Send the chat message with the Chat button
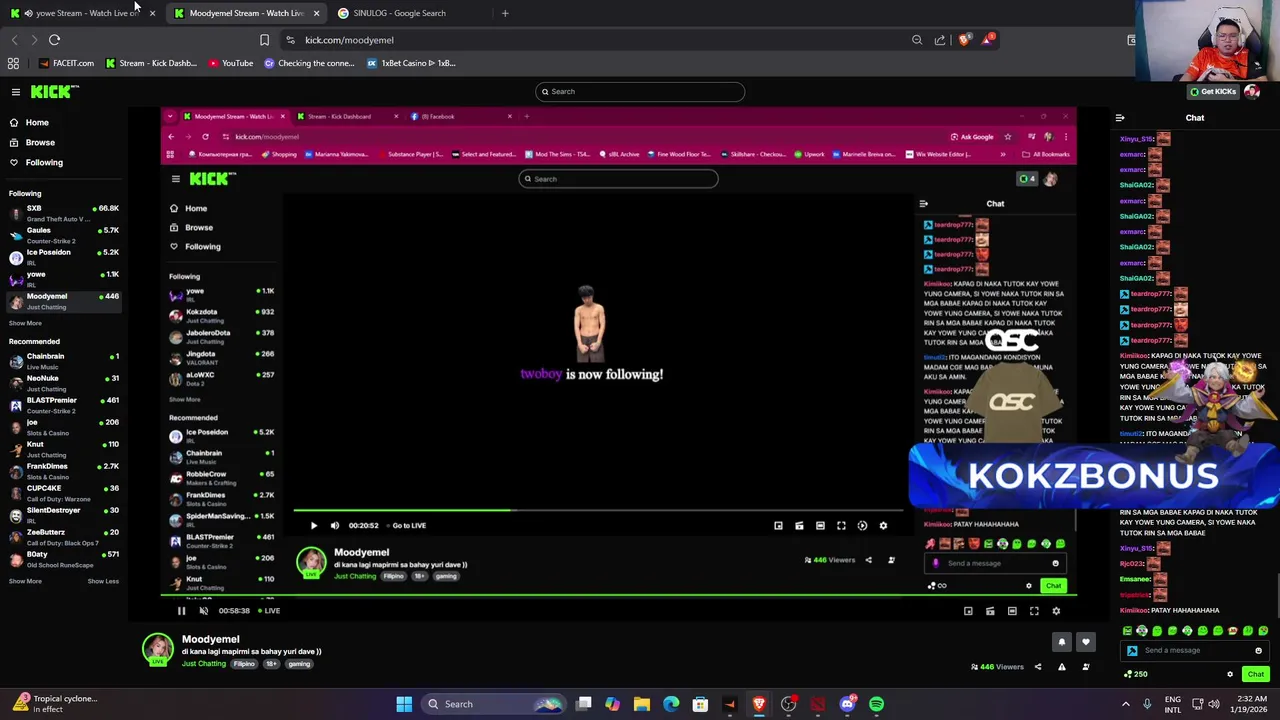The width and height of the screenshot is (1280, 720). (1255, 674)
